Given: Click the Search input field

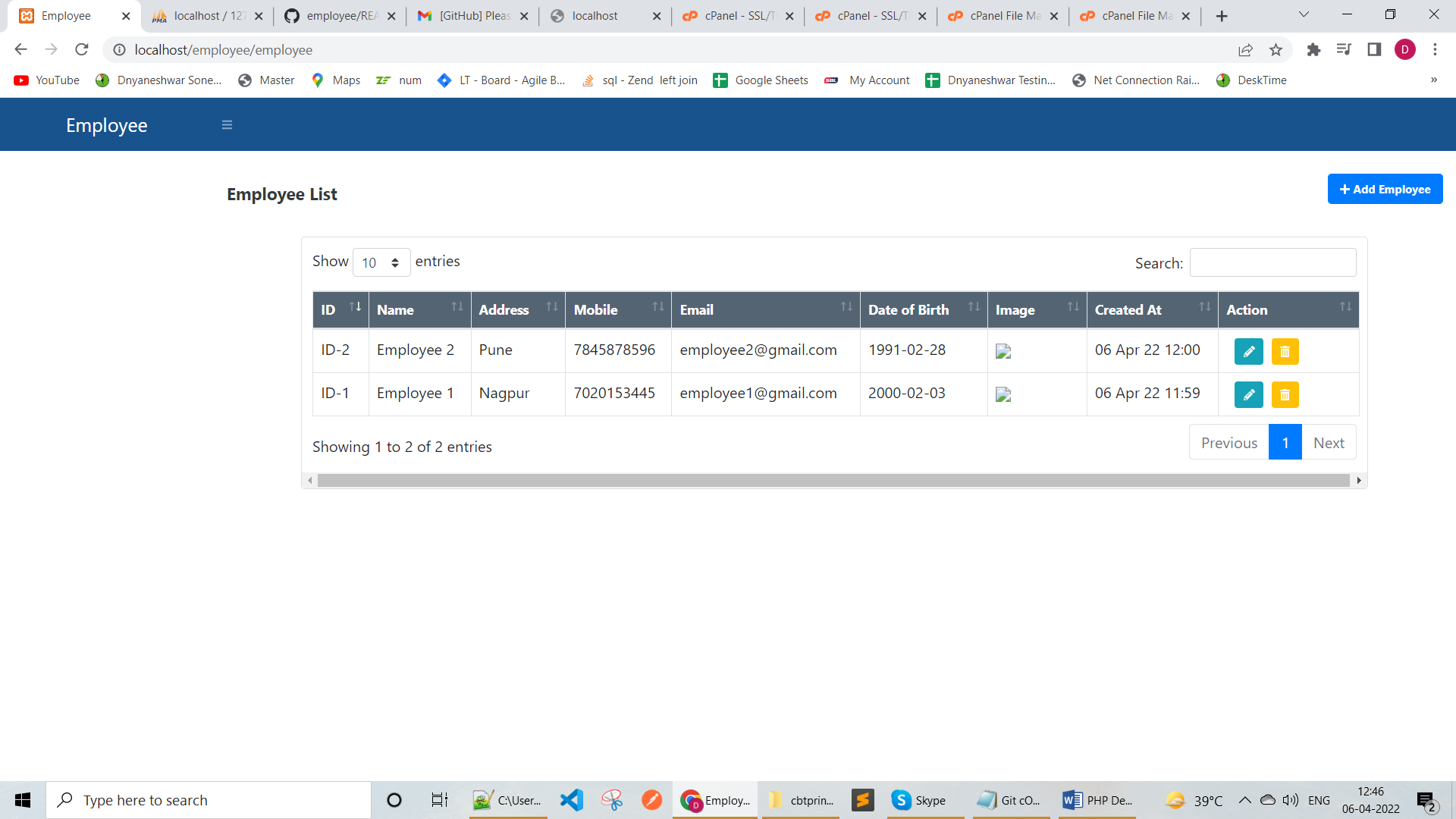Looking at the screenshot, I should (x=1272, y=262).
